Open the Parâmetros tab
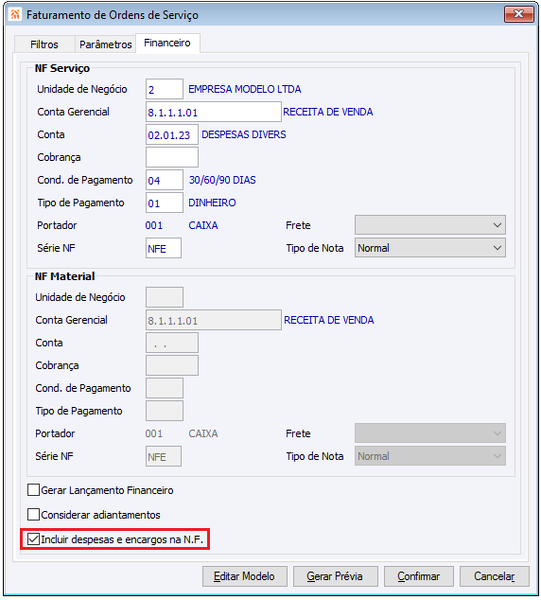The image size is (541, 600). click(106, 44)
